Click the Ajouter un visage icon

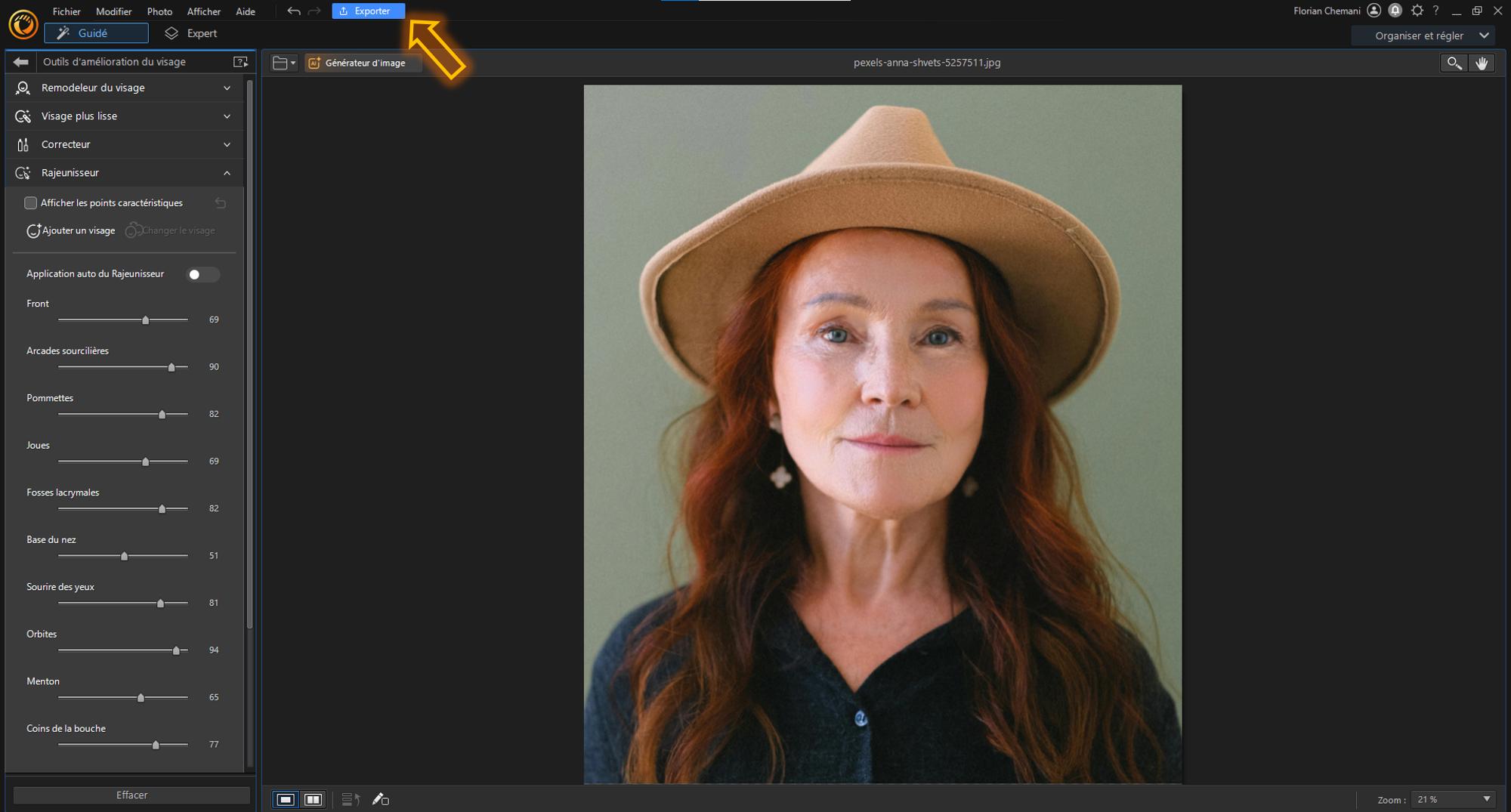[33, 231]
